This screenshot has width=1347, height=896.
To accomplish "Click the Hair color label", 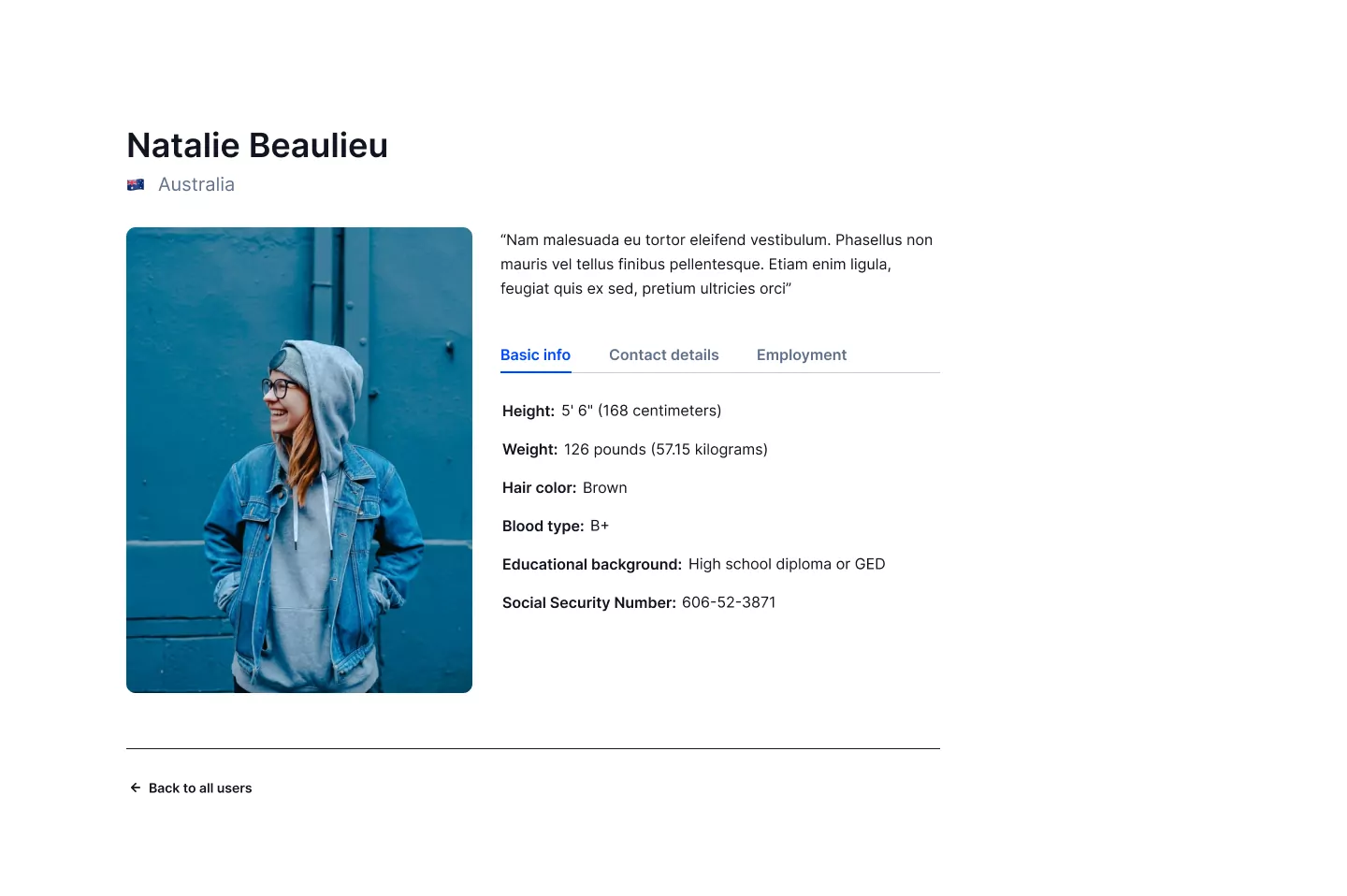I will (540, 487).
